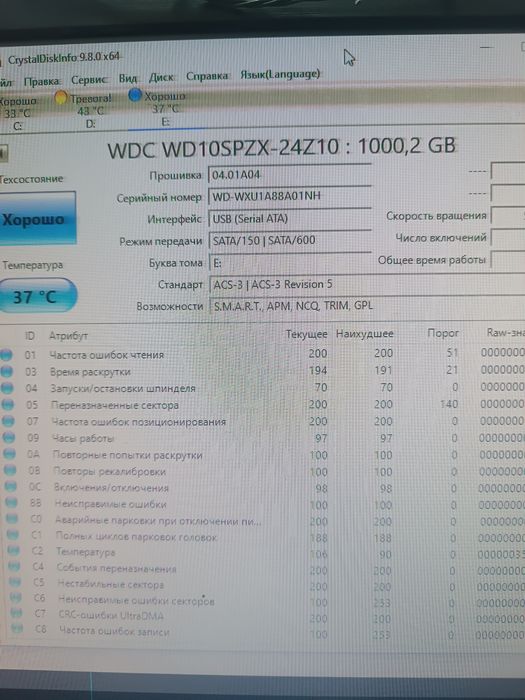
Task: Click status icon for attribute 03
Action: (x=7, y=371)
